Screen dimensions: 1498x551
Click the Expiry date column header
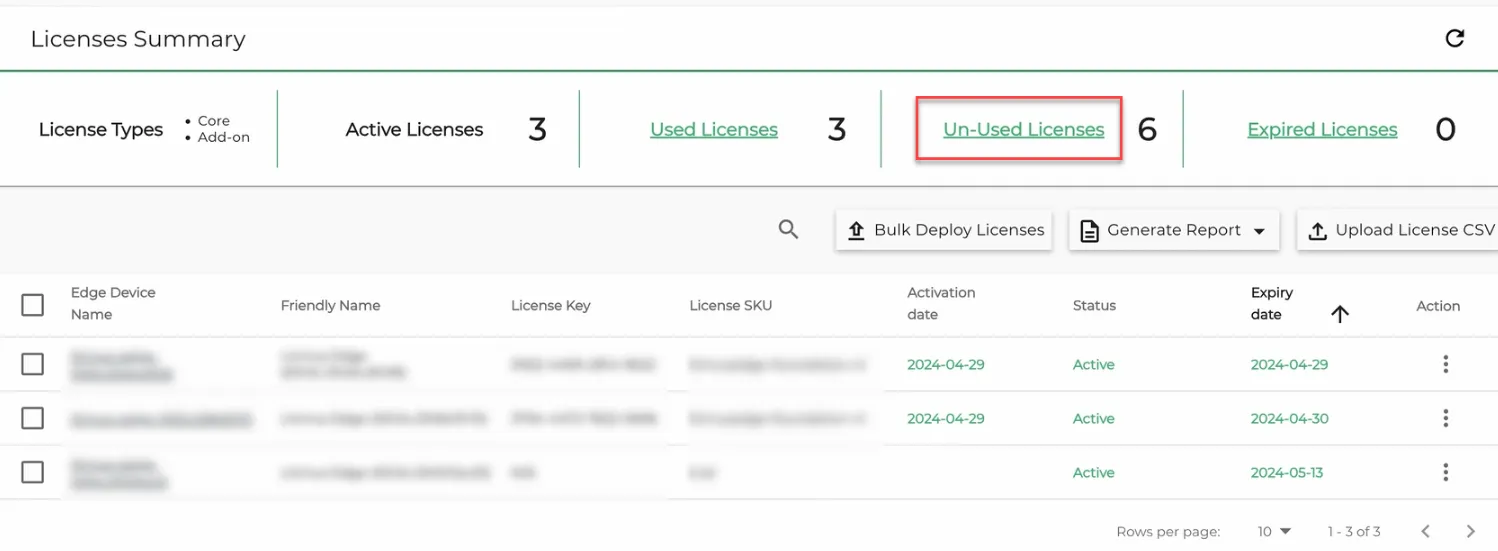pos(1272,303)
